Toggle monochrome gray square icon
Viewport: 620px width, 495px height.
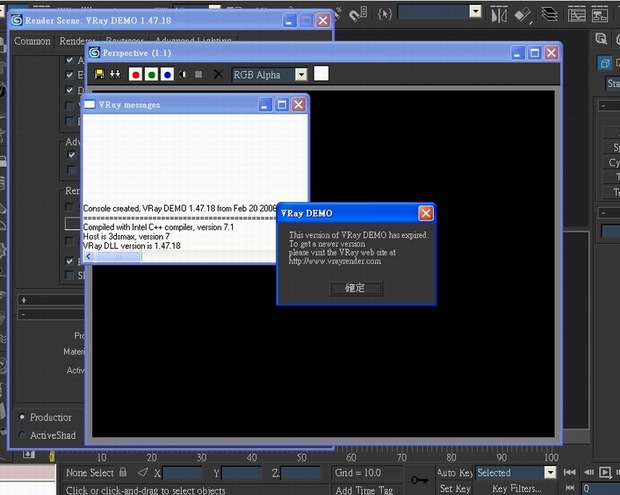[198, 74]
